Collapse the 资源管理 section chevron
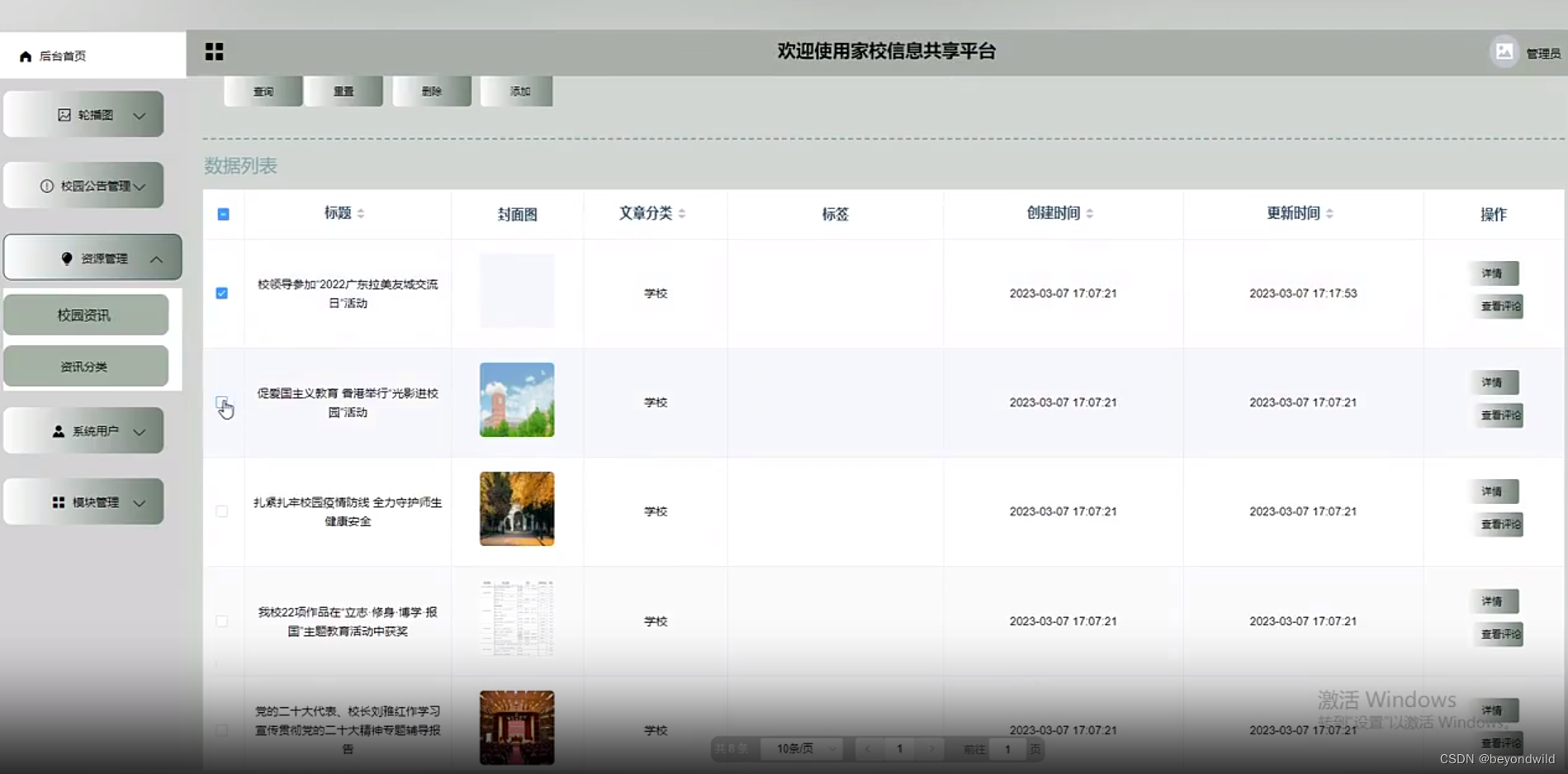Image resolution: width=1568 pixels, height=774 pixels. 156,258
